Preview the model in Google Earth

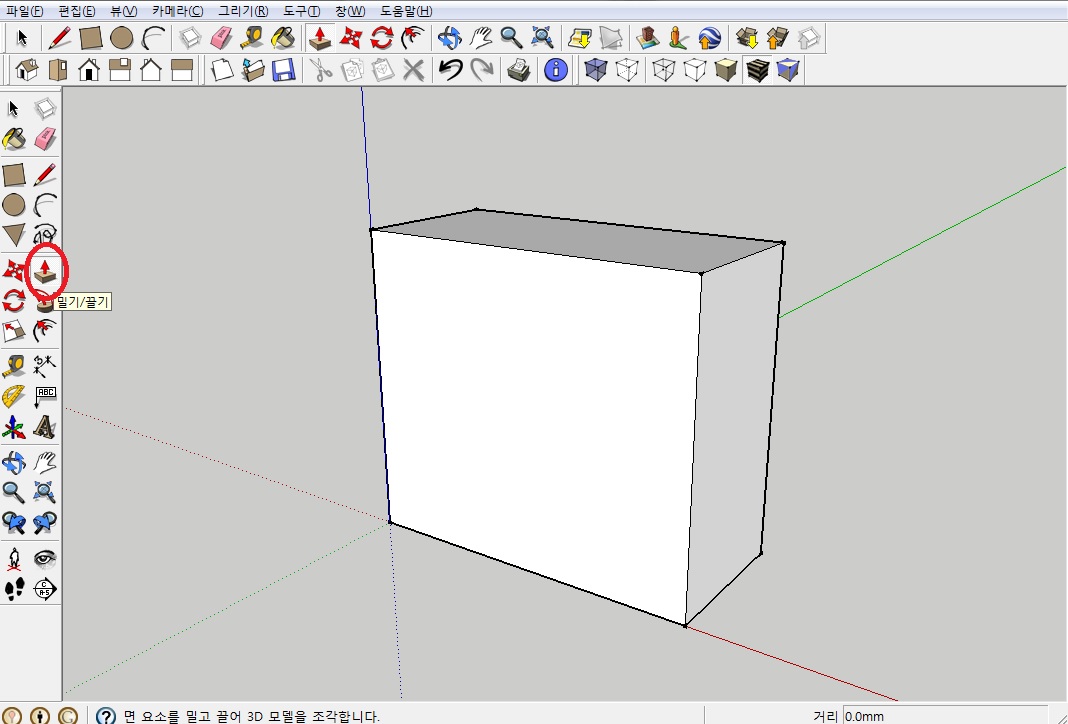tap(710, 38)
